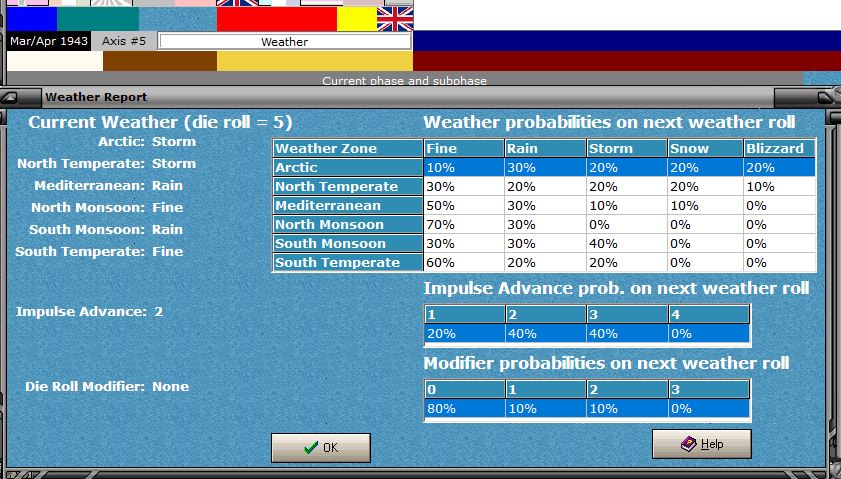841x479 pixels.
Task: Select the long dark red bar
Action: [627, 61]
